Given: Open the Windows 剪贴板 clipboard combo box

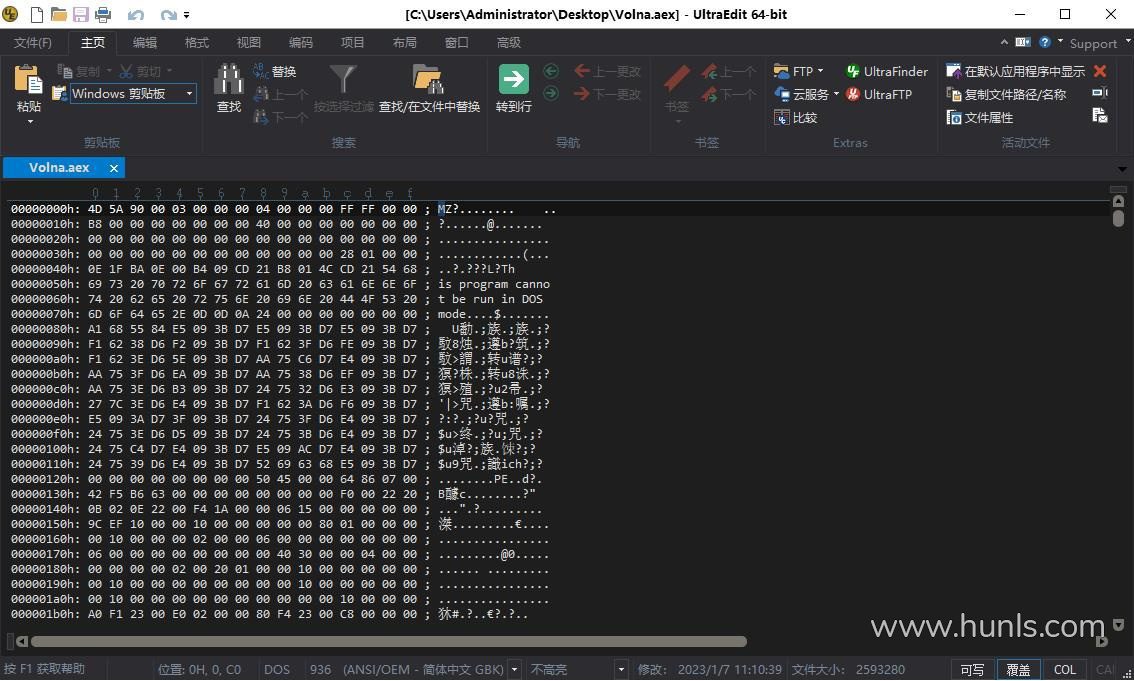Looking at the screenshot, I should [133, 93].
